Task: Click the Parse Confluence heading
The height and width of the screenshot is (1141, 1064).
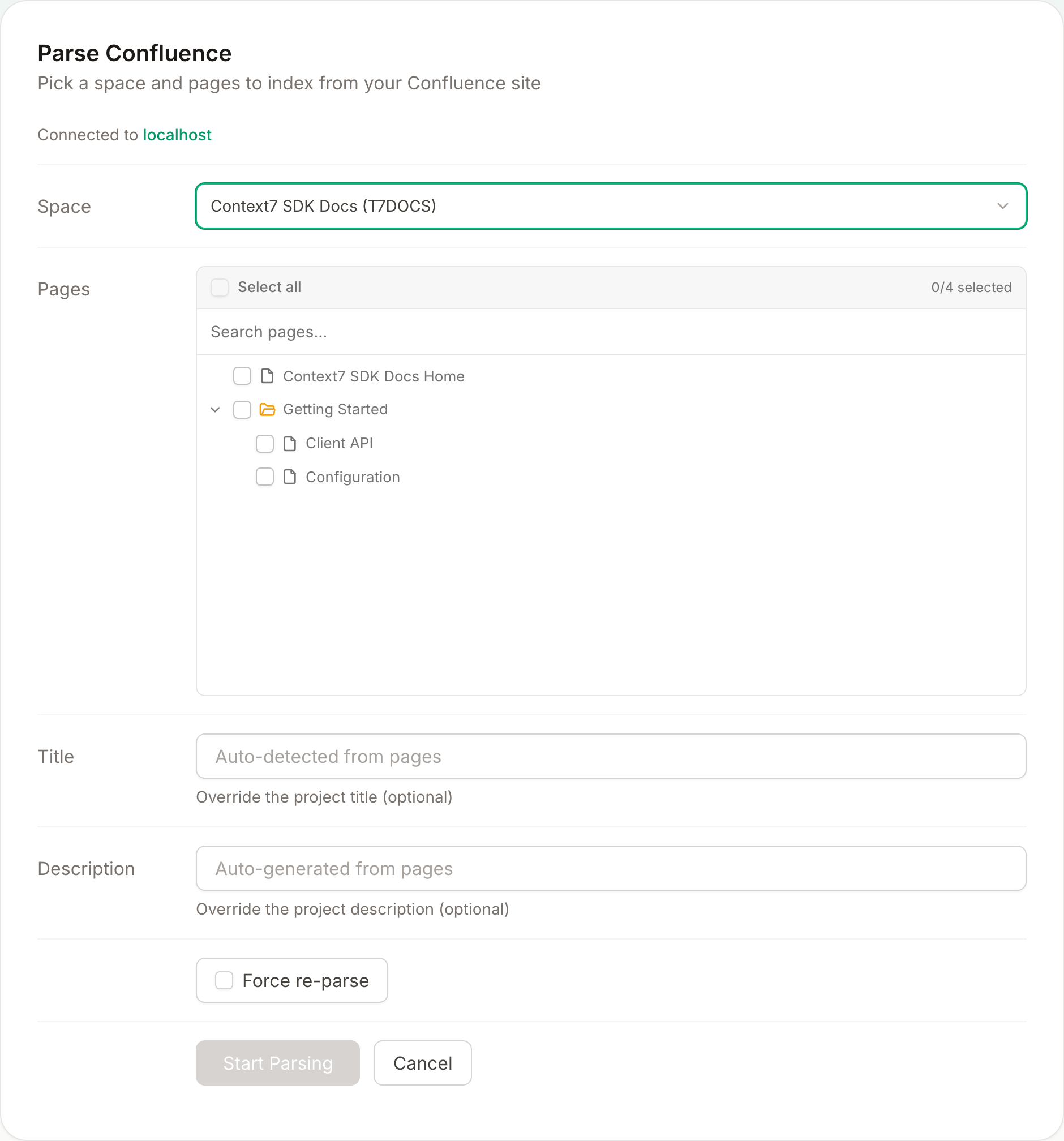Action: (x=134, y=53)
